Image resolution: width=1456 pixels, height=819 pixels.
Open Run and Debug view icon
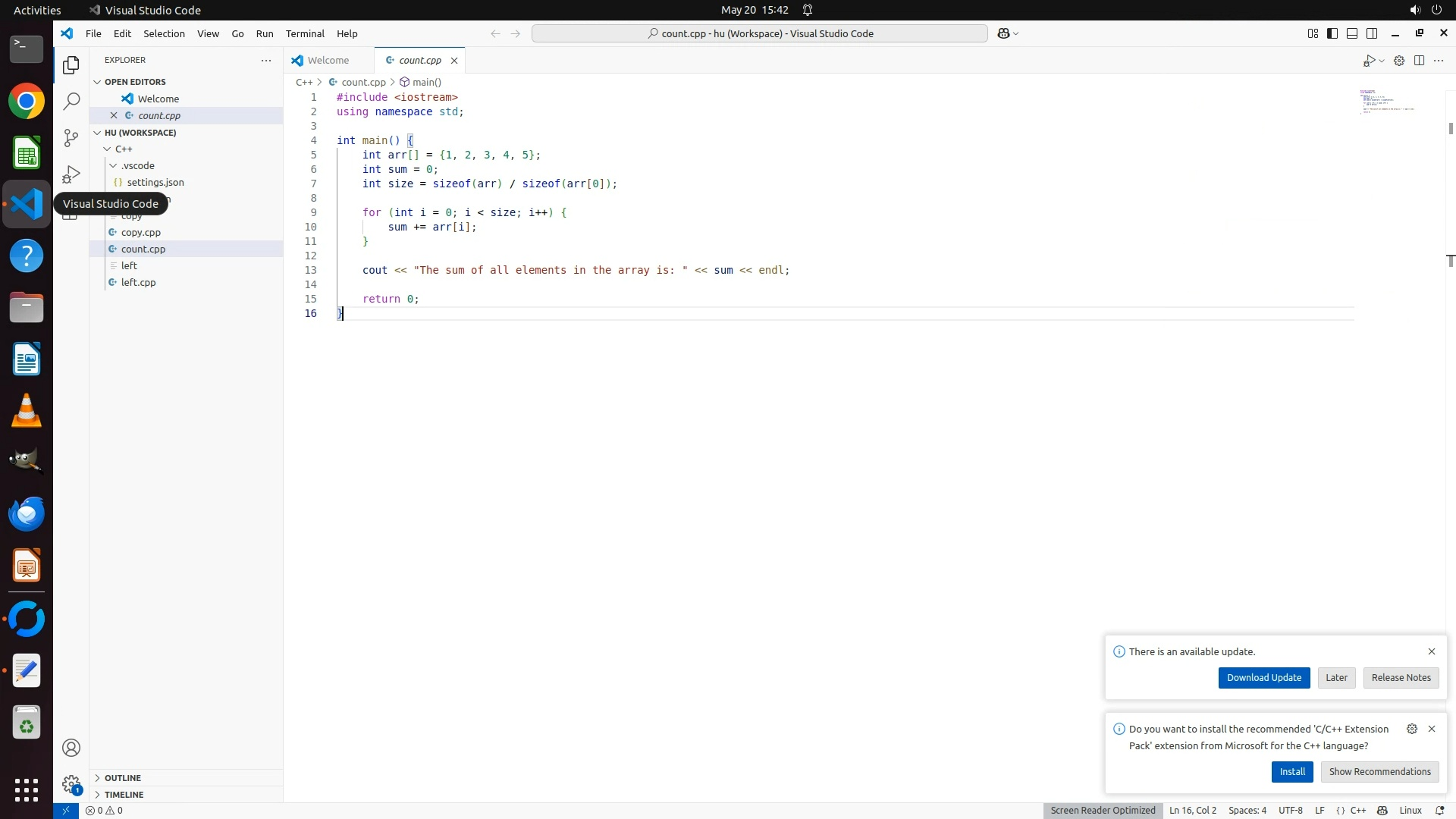click(71, 175)
